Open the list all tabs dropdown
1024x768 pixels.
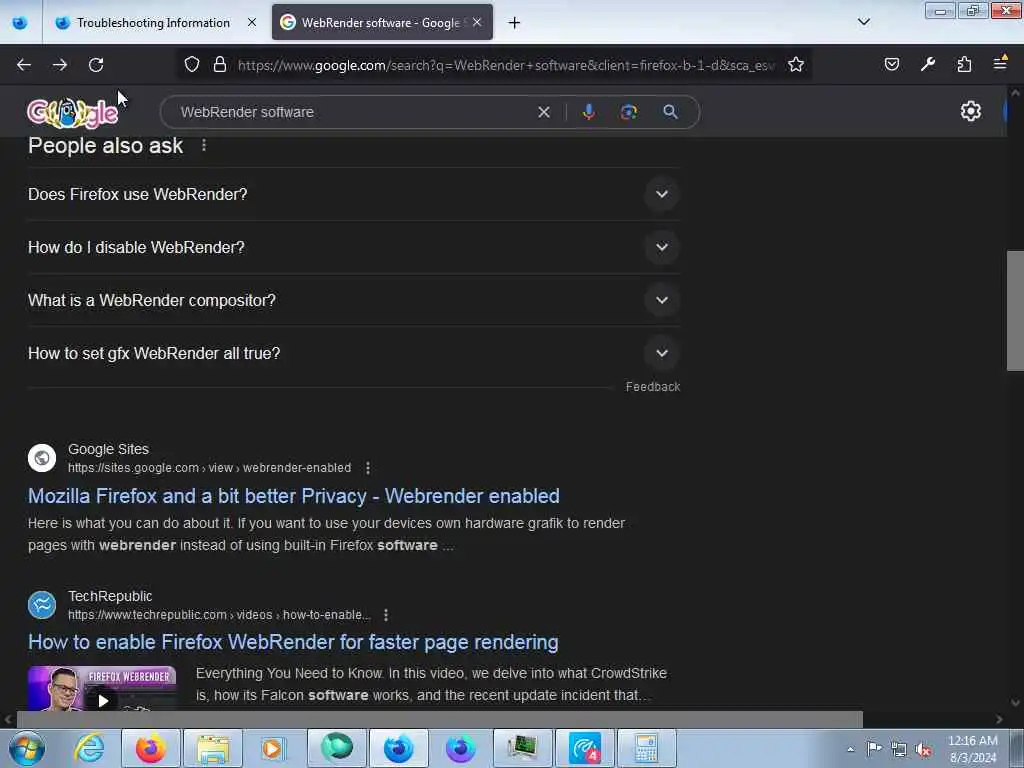(x=863, y=22)
